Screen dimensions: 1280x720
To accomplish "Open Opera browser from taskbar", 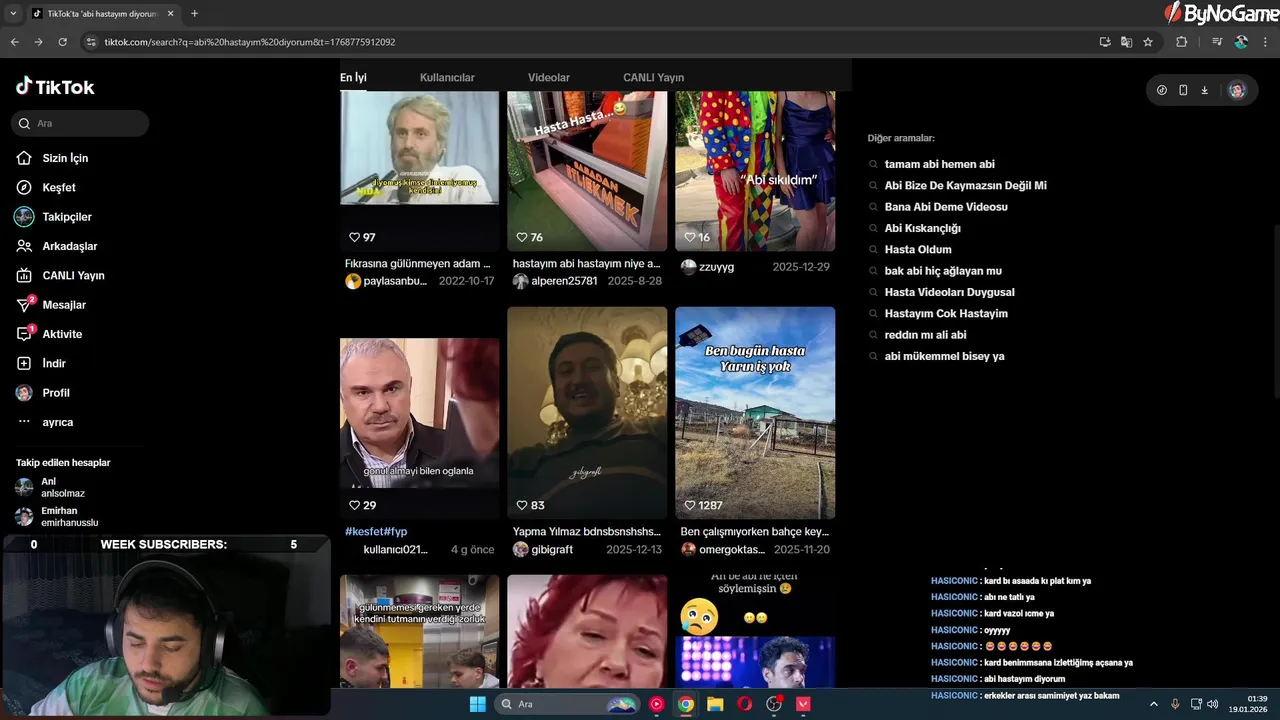I will [x=745, y=704].
